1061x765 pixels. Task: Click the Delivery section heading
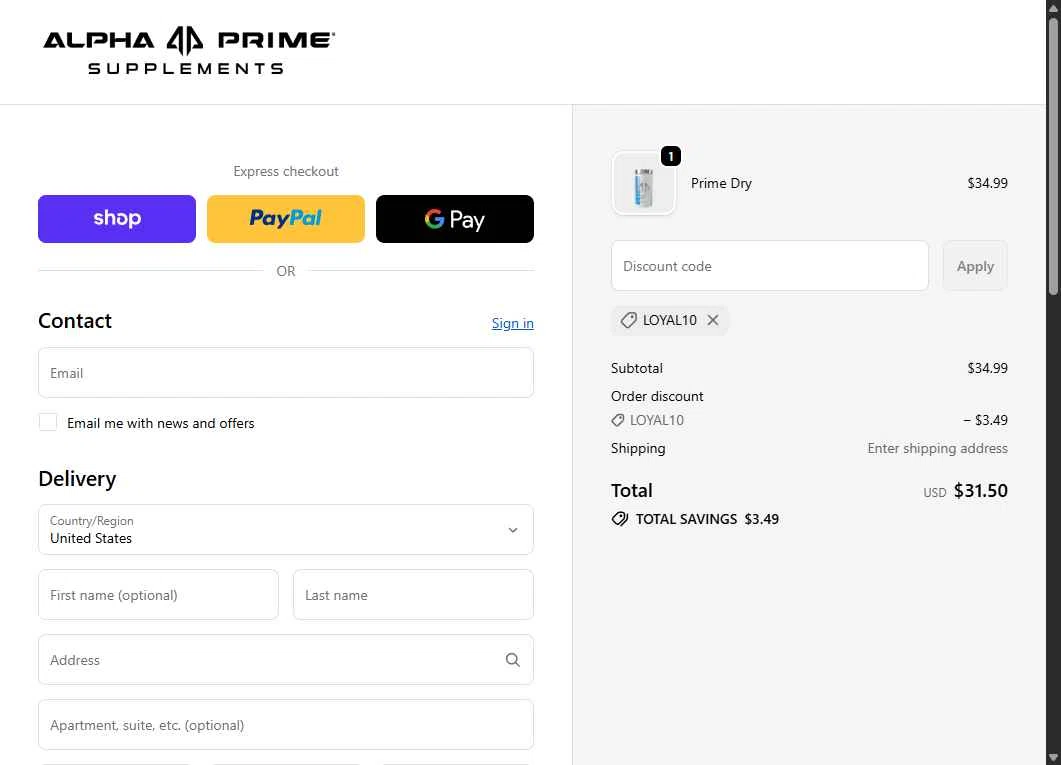point(77,478)
